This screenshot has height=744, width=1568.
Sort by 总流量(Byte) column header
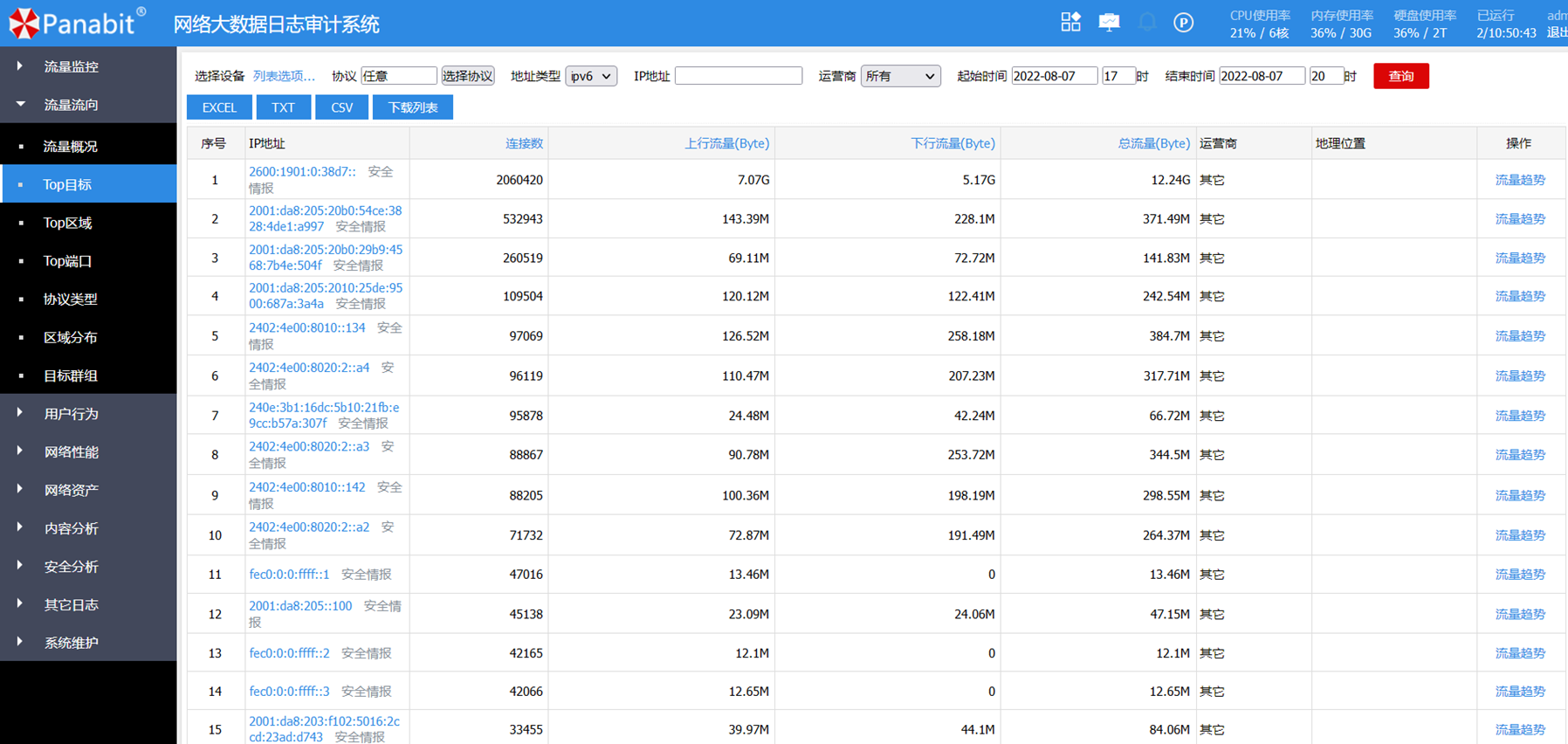1153,143
